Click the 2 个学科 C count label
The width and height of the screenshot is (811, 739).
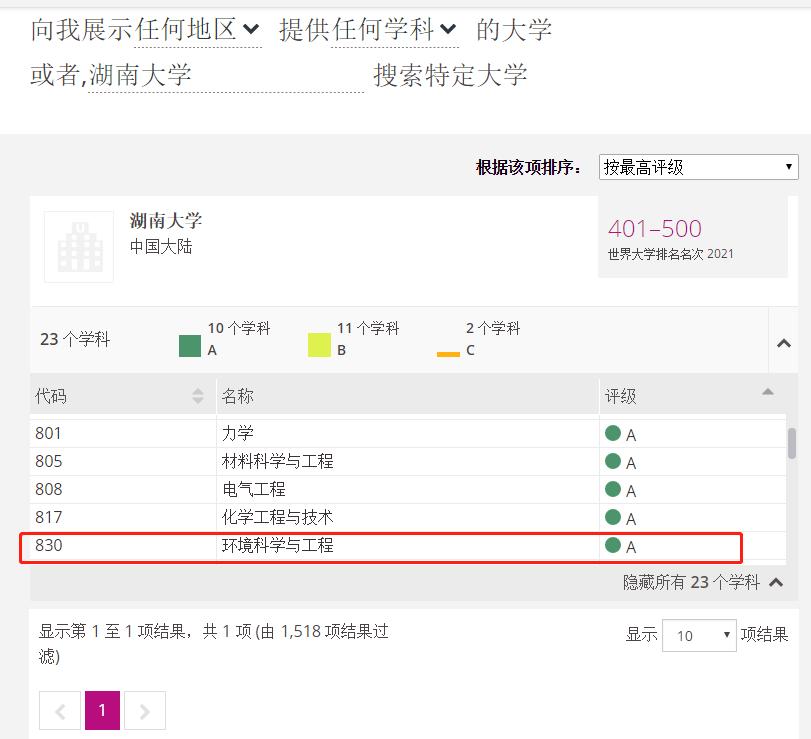tap(493, 328)
